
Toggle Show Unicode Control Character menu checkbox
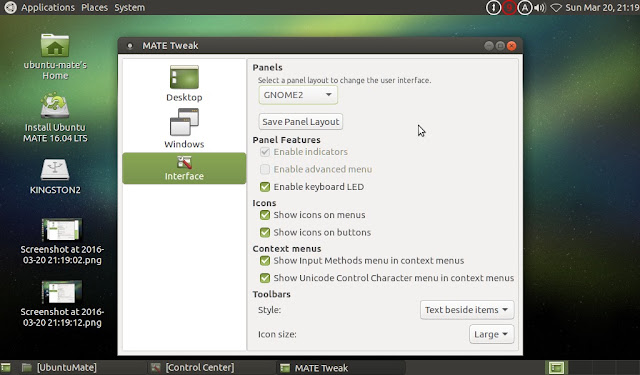265,278
